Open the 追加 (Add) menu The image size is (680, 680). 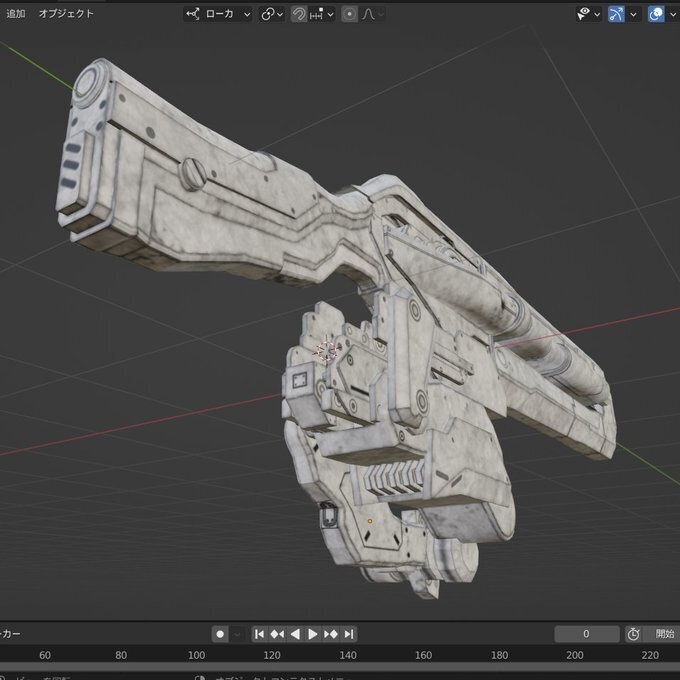click(16, 14)
